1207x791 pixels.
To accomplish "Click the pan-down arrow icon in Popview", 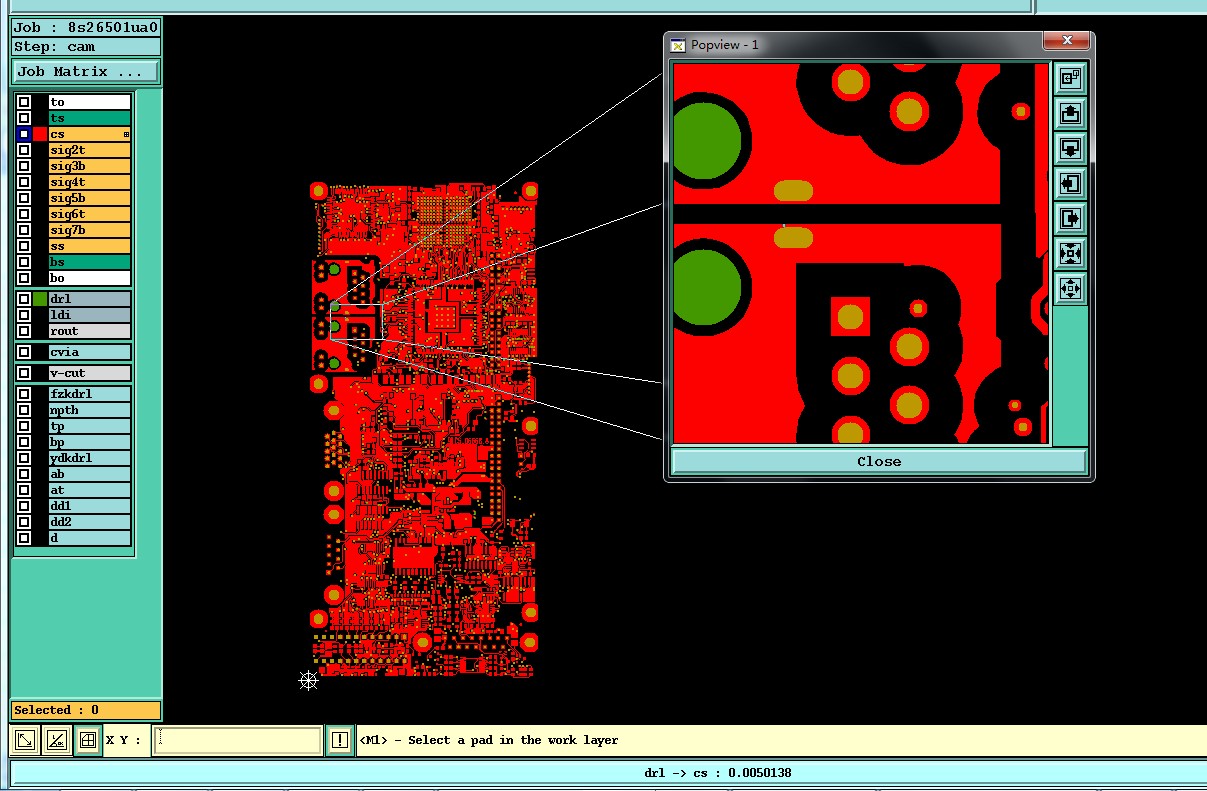I will tap(1070, 149).
